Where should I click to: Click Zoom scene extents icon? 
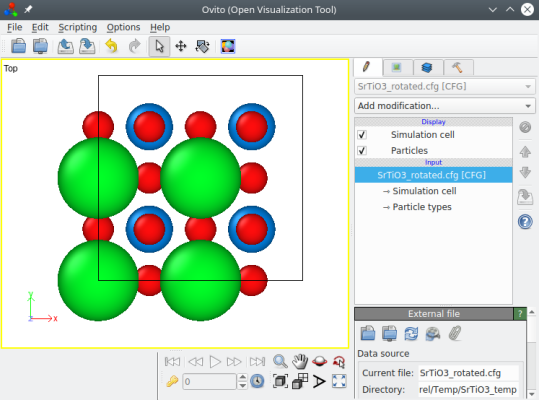(280, 381)
